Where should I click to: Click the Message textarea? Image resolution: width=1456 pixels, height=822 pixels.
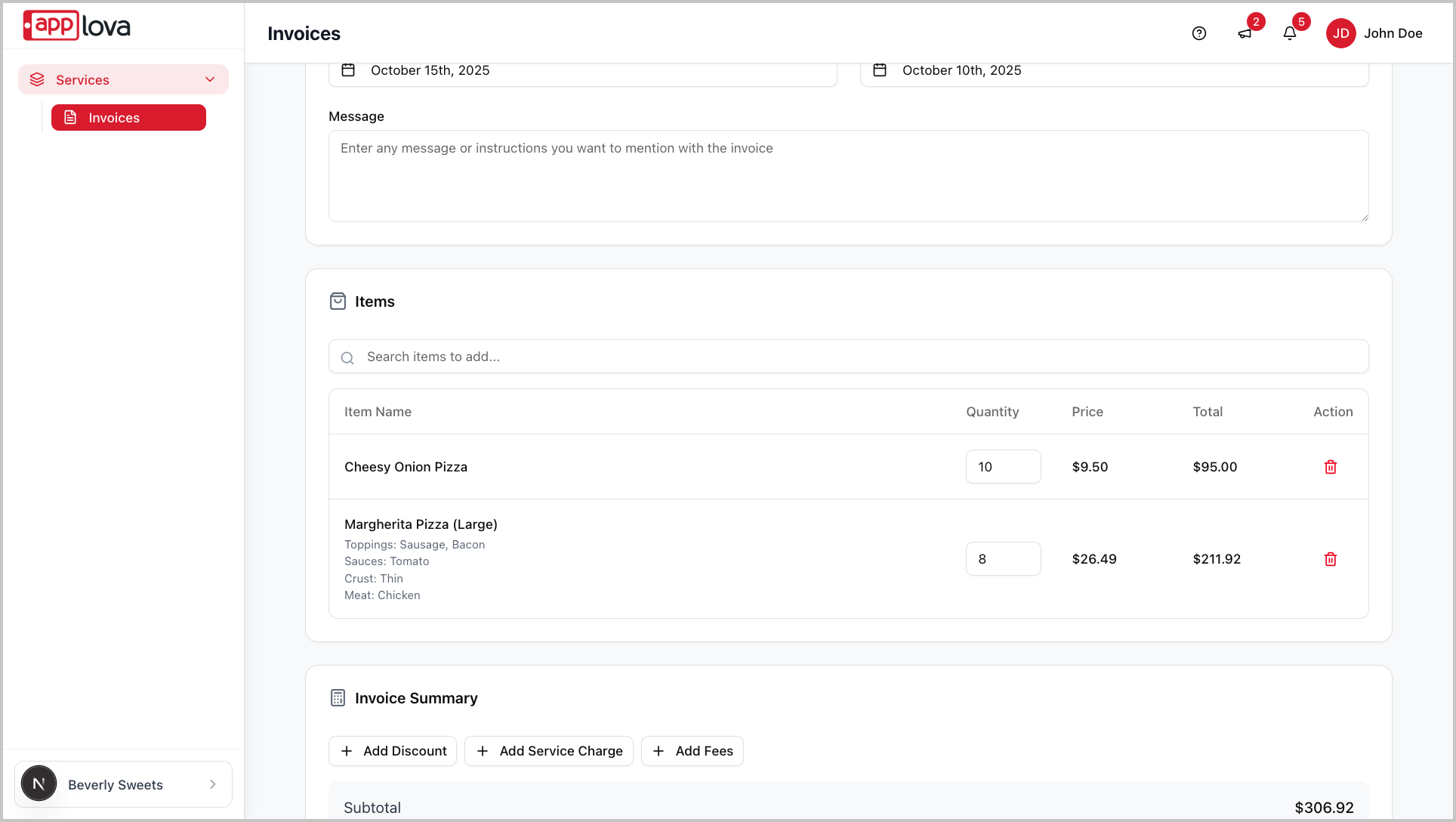[848, 176]
